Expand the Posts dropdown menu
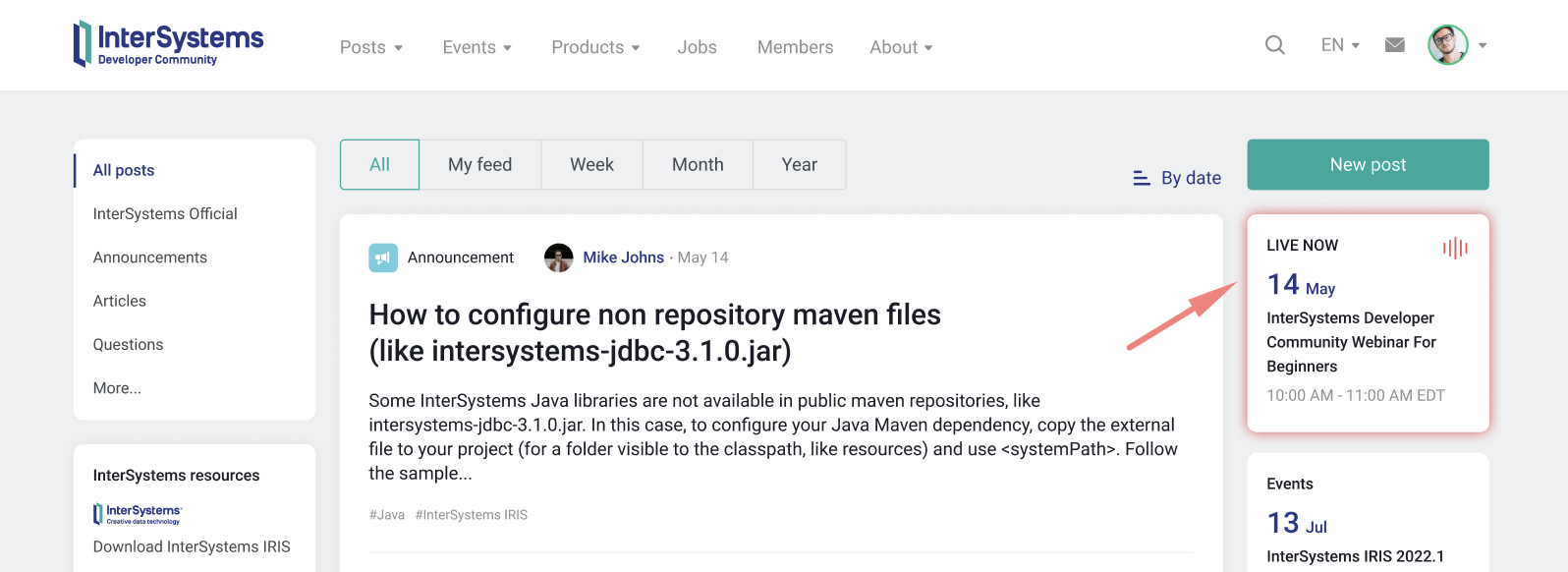 (x=371, y=47)
